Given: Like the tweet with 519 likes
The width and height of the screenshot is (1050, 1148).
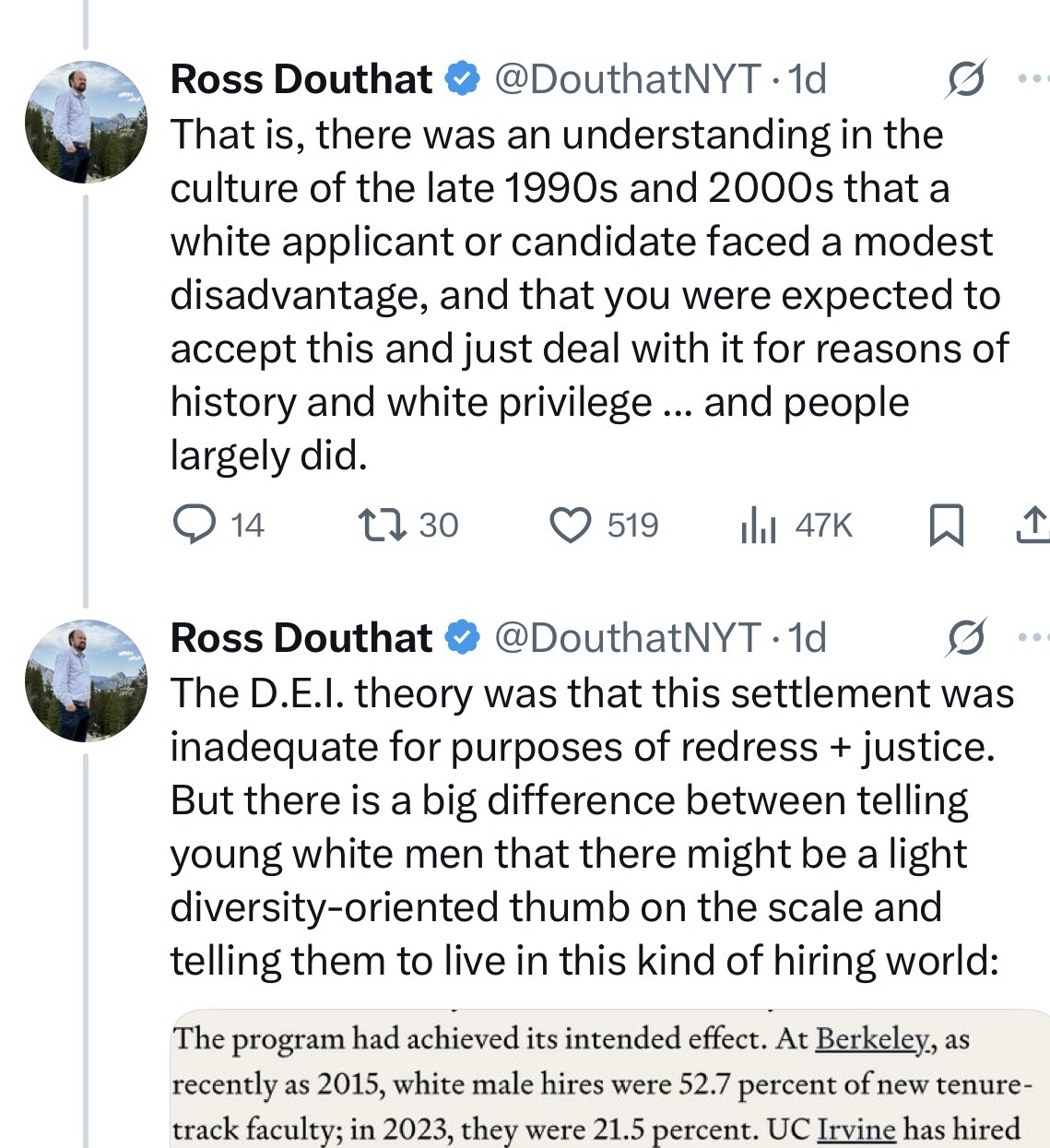Looking at the screenshot, I should point(570,525).
